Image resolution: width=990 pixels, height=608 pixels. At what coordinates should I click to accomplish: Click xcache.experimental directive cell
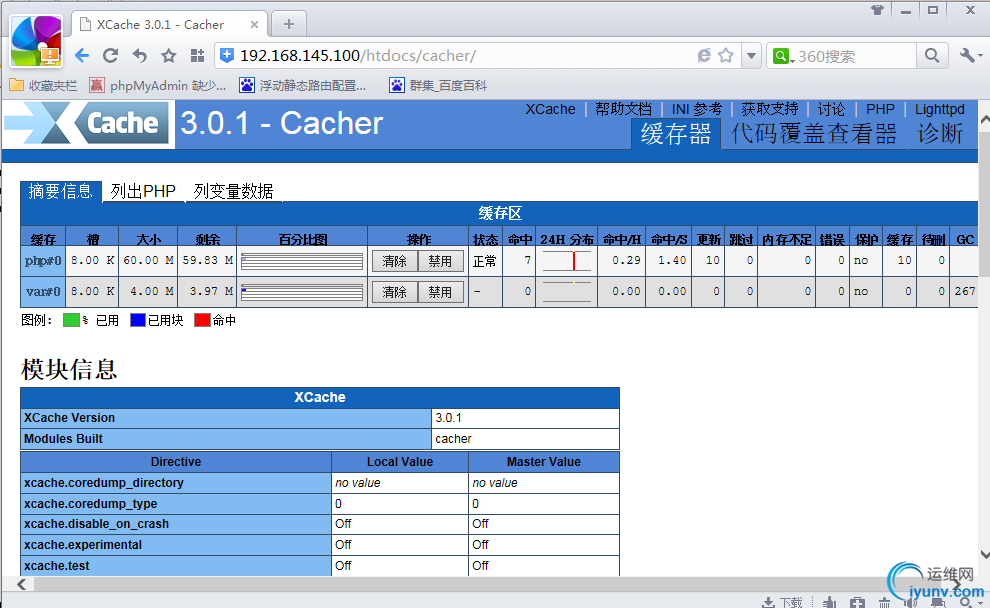176,544
